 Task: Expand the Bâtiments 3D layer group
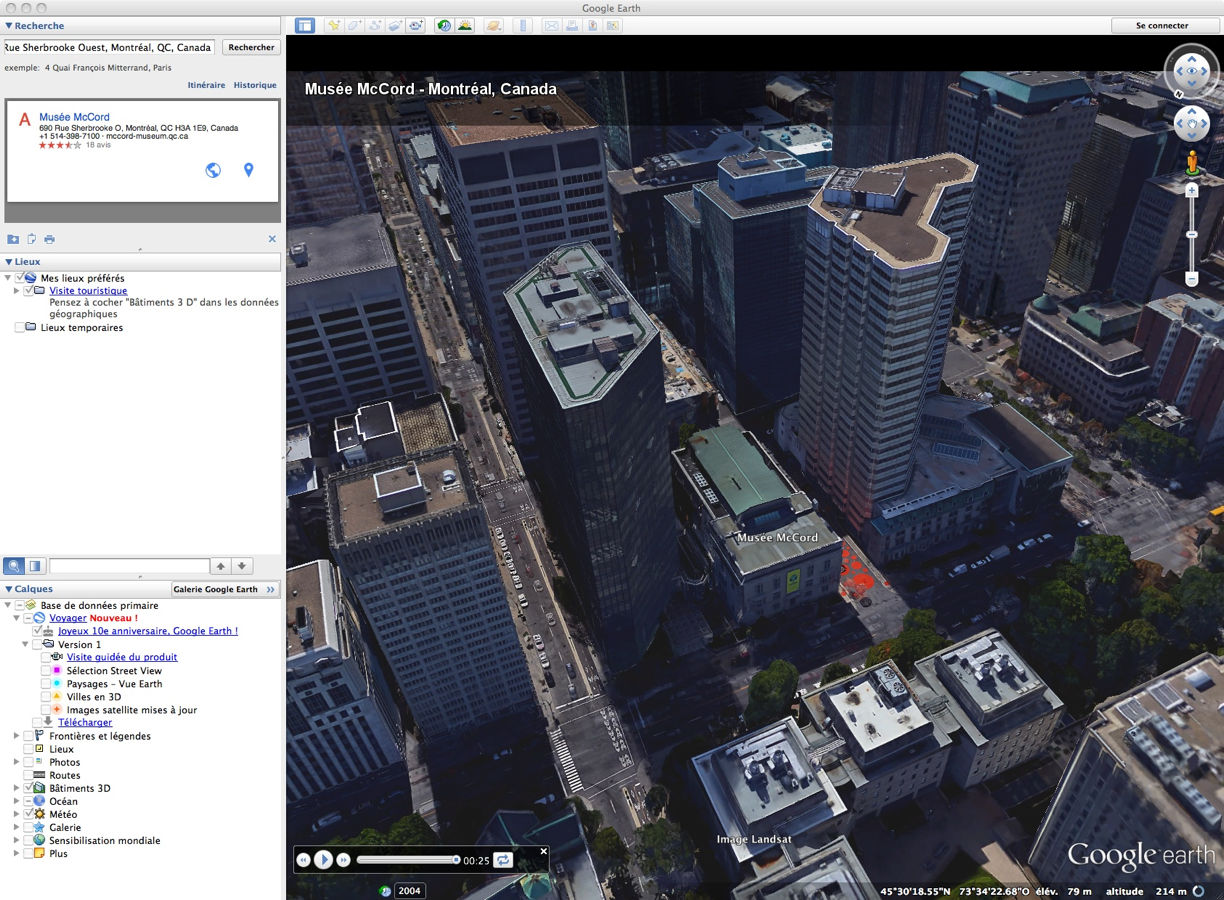click(16, 788)
